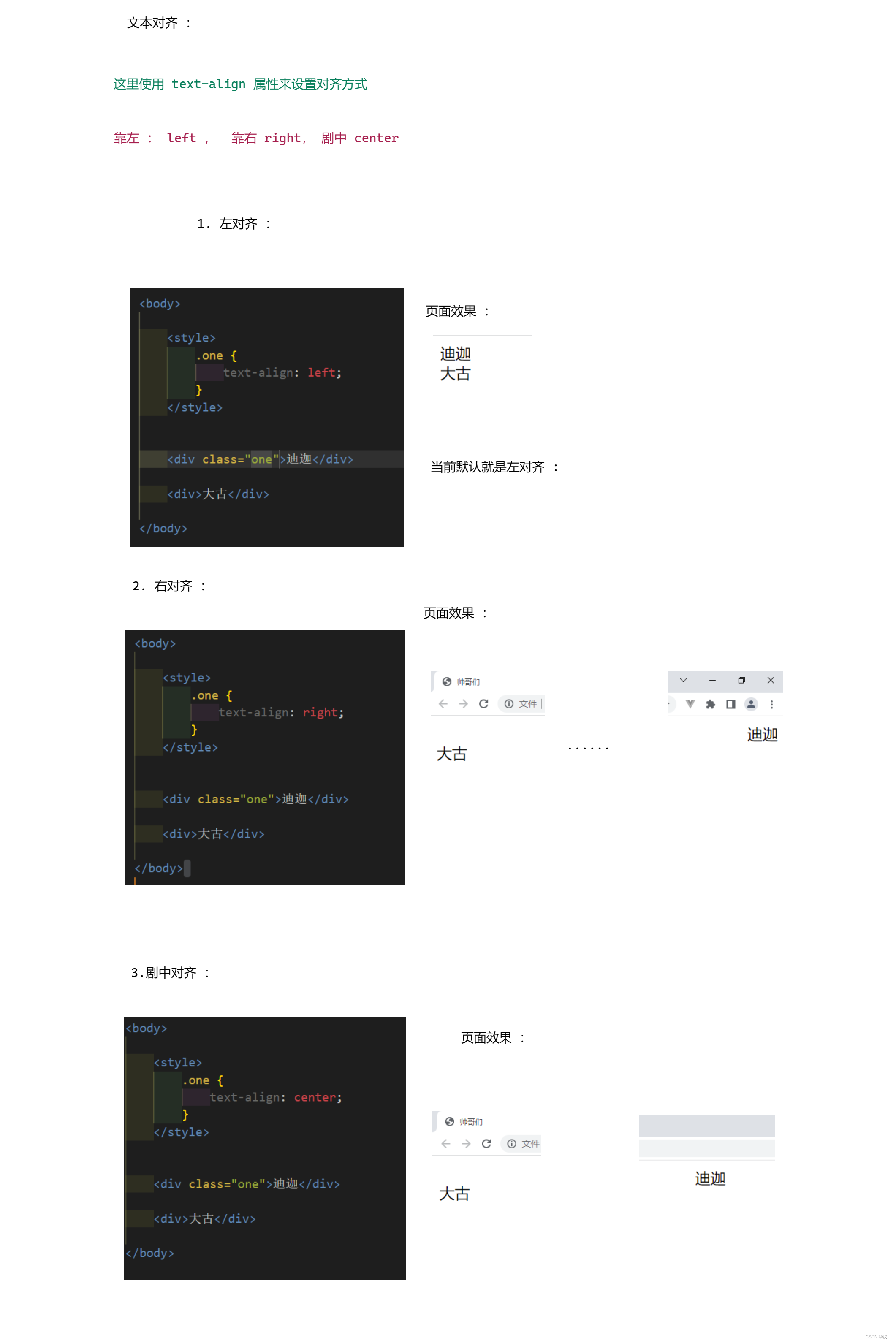The height and width of the screenshot is (1343, 896).
Task: Click the note 当前默认就是左对齐 ：
Action: (x=494, y=467)
